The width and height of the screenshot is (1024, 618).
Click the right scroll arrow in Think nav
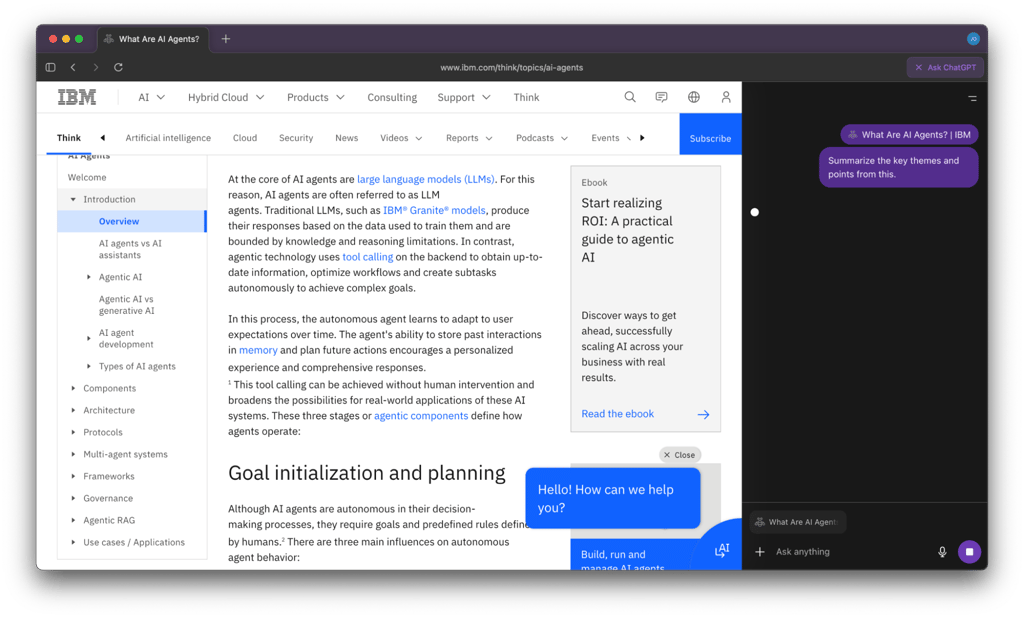point(642,138)
